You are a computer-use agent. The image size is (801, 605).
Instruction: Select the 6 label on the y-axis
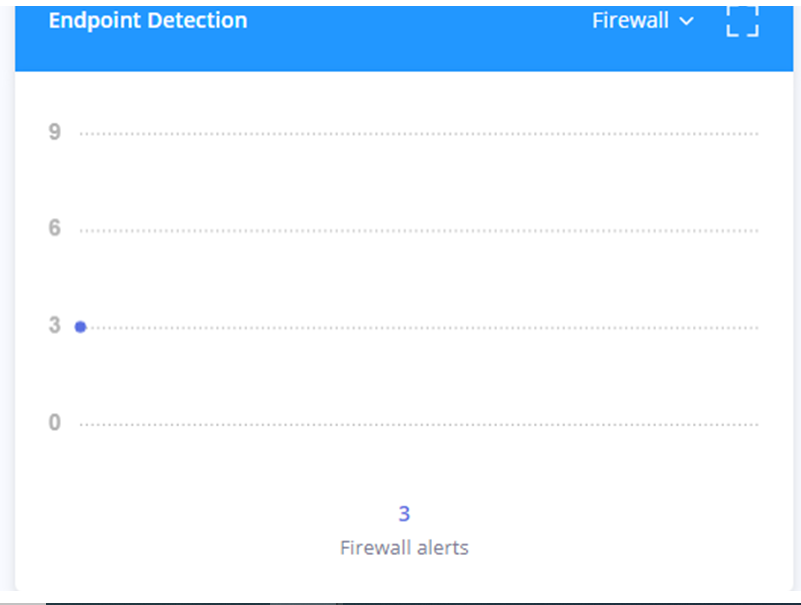coord(55,228)
